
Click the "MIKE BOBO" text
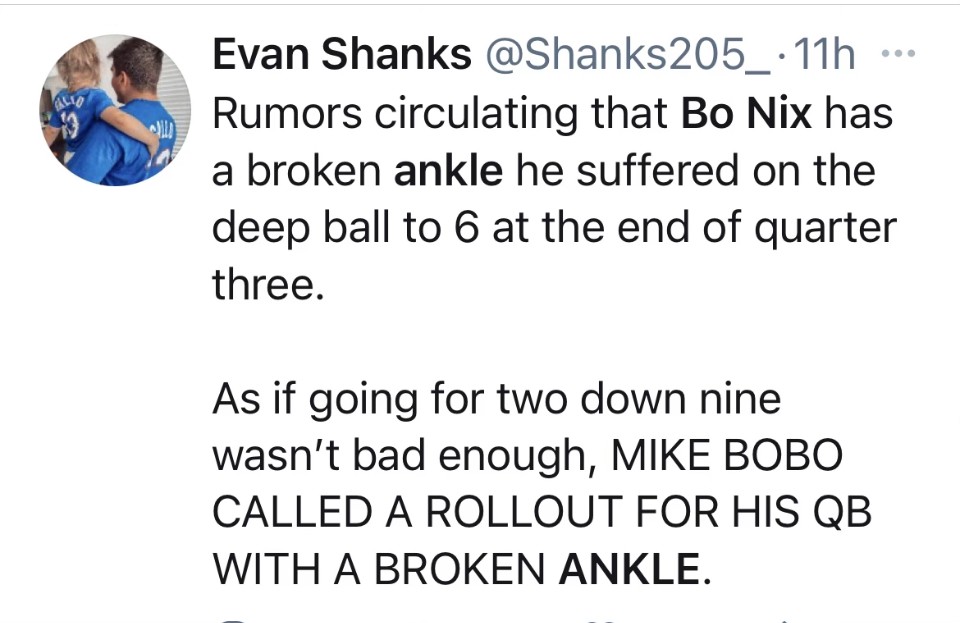(x=727, y=456)
